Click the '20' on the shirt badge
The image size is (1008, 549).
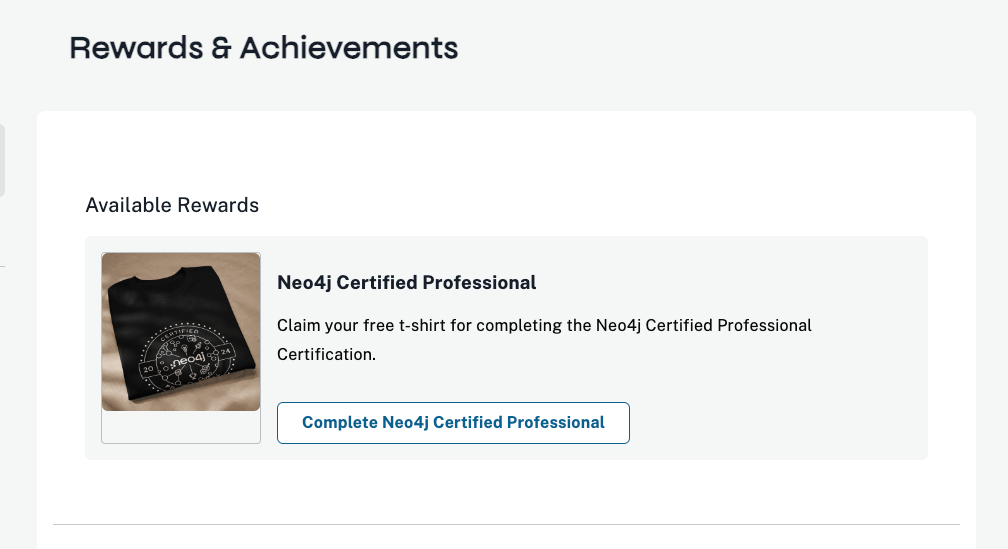click(x=148, y=369)
